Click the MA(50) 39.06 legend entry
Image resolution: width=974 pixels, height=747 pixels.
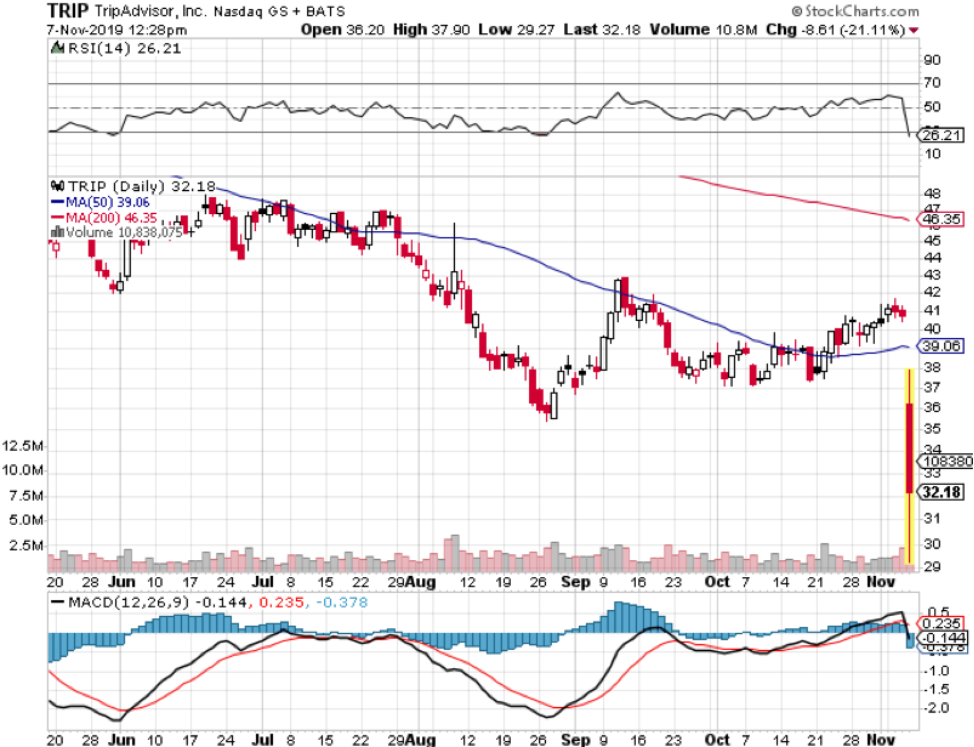[107, 202]
